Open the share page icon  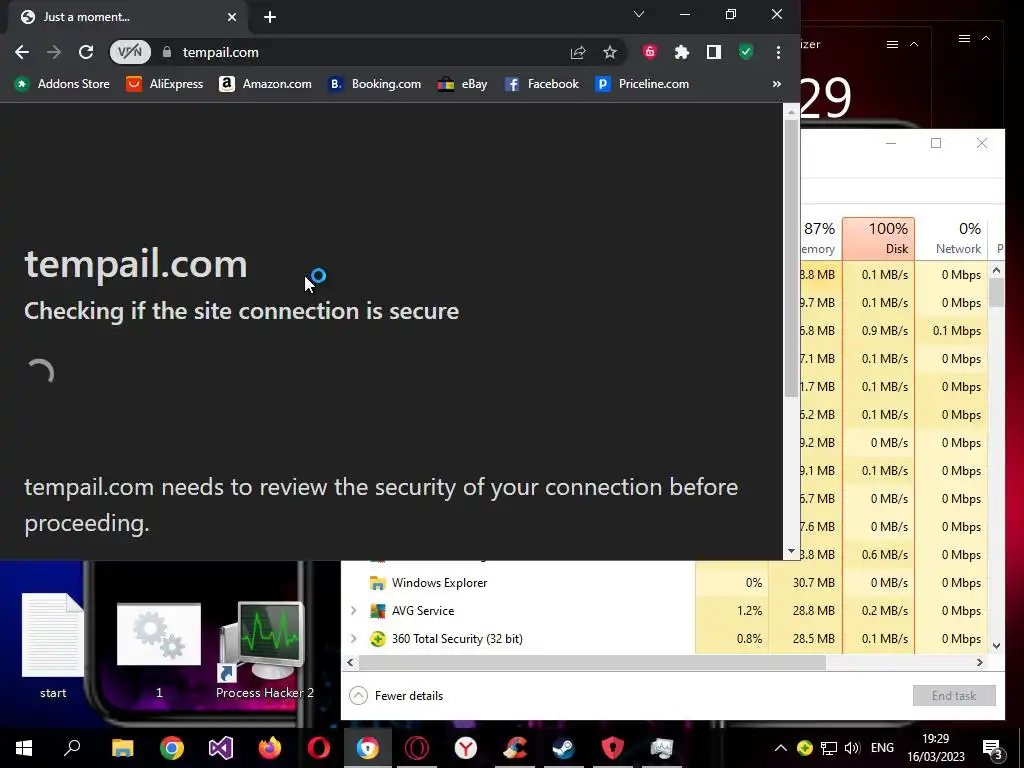tap(577, 52)
